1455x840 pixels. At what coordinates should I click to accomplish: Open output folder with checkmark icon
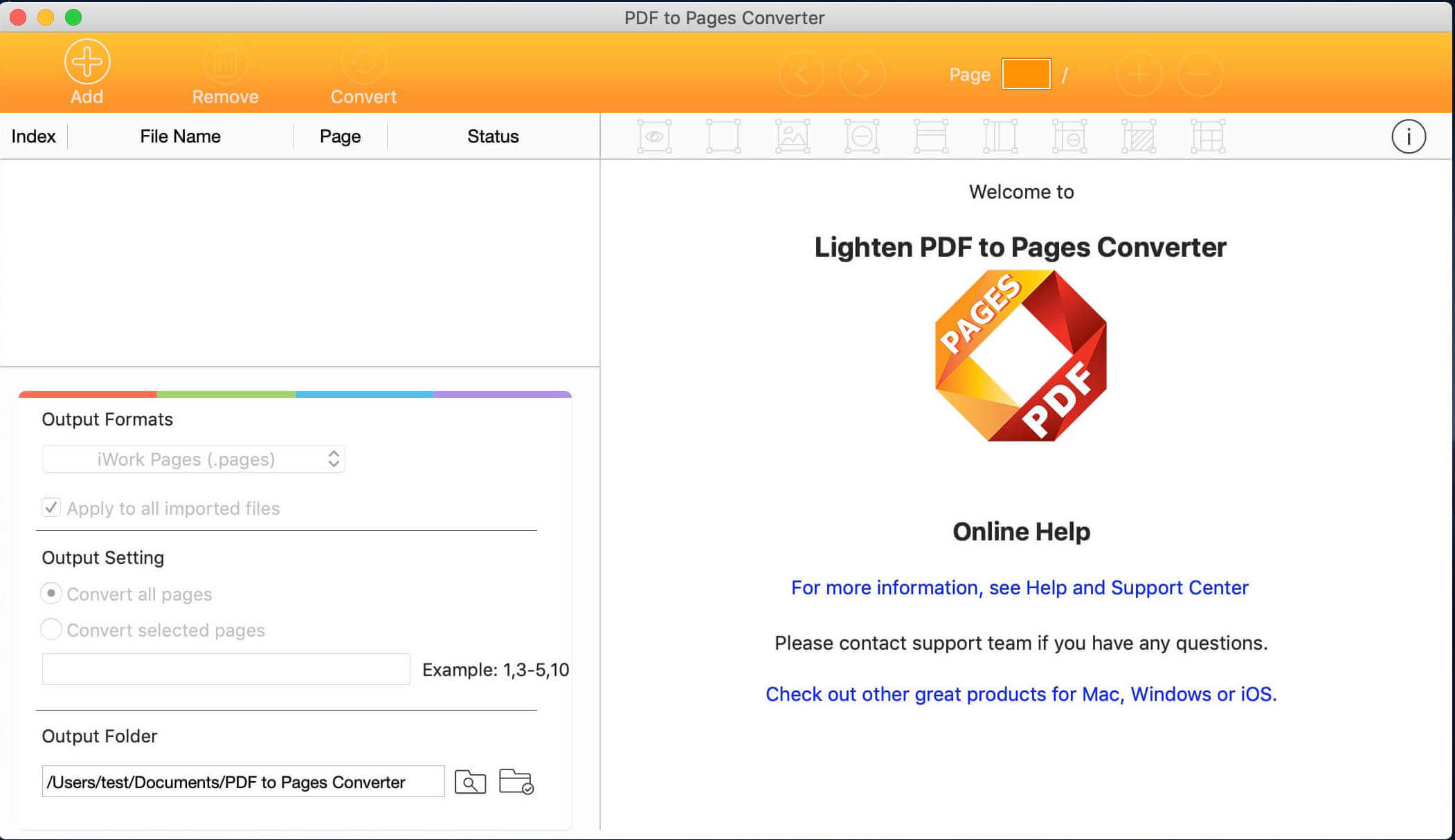[x=516, y=782]
